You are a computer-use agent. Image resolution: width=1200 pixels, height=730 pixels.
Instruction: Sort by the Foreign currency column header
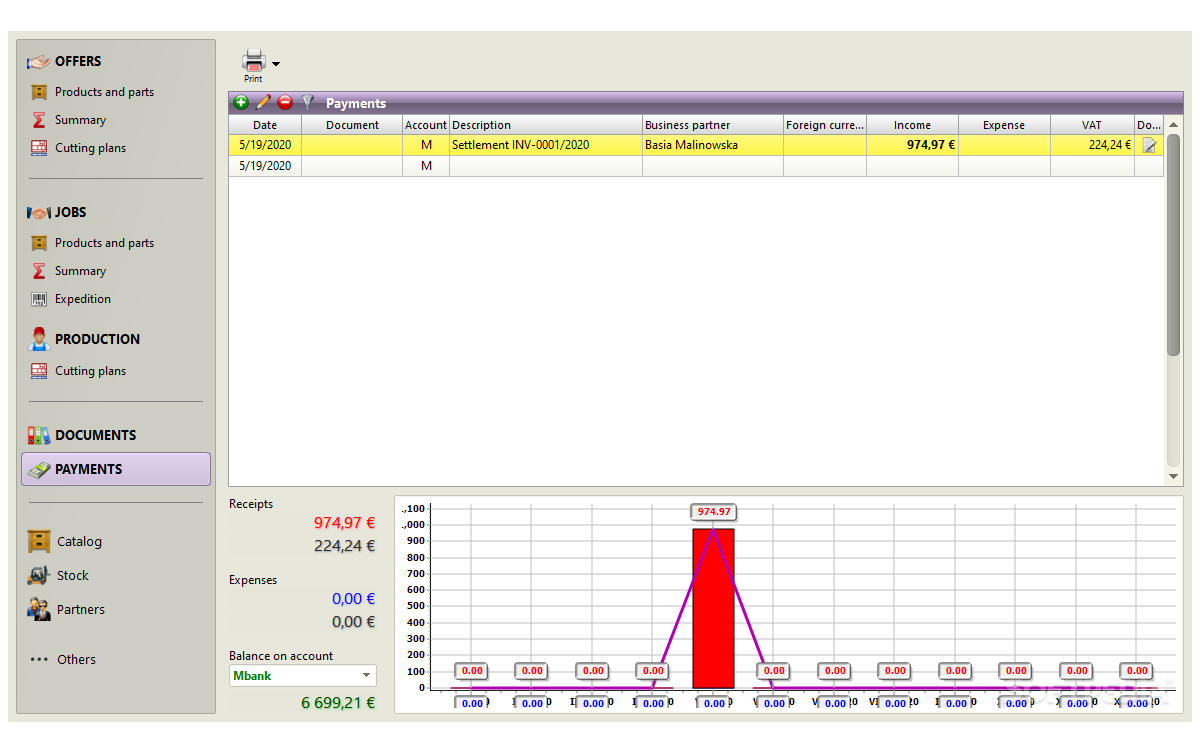(825, 125)
